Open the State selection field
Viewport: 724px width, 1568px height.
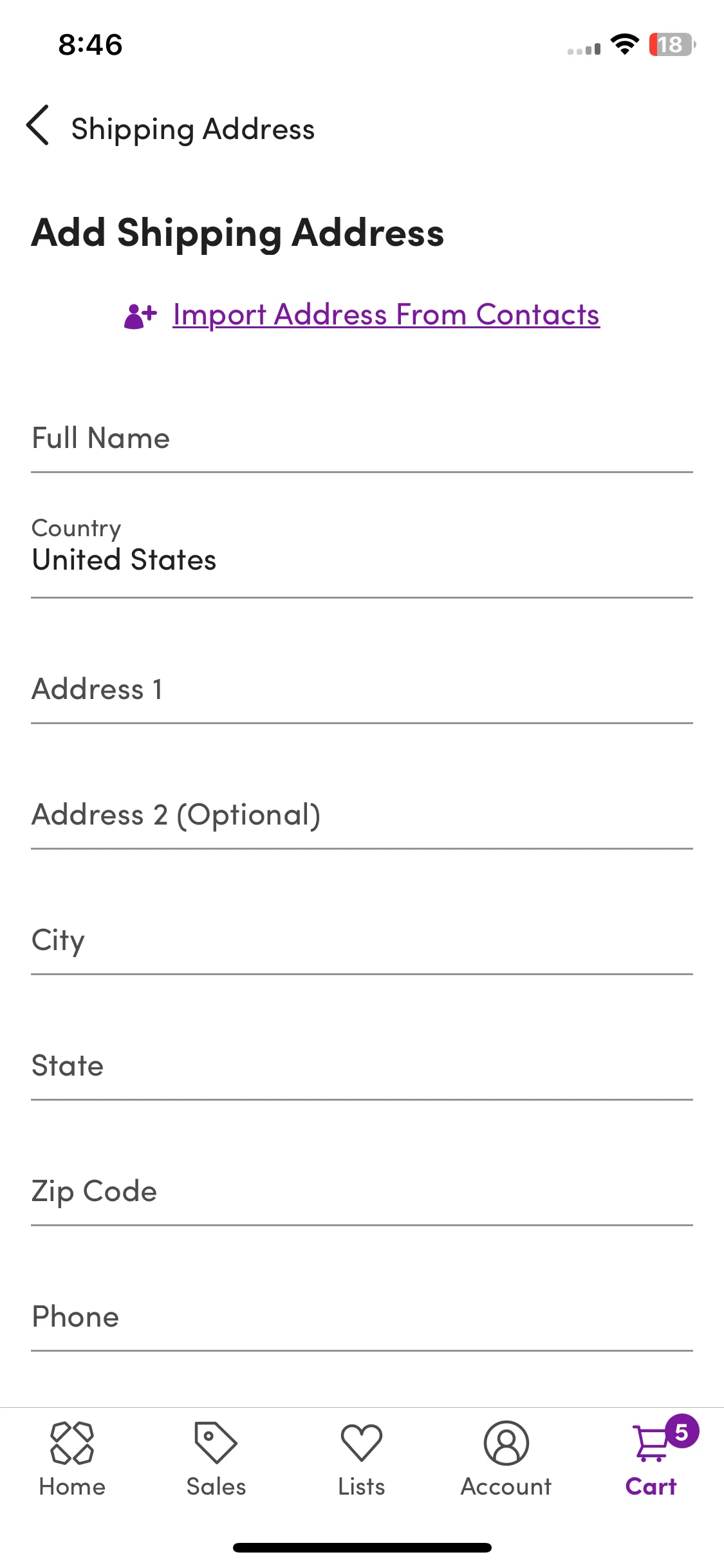pyautogui.click(x=362, y=1065)
